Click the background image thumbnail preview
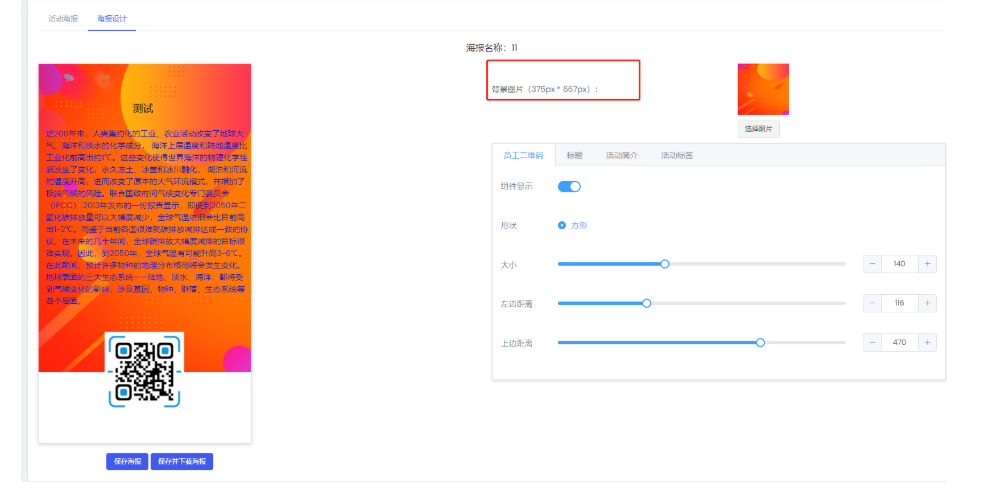This screenshot has width=985, height=488. click(x=763, y=89)
